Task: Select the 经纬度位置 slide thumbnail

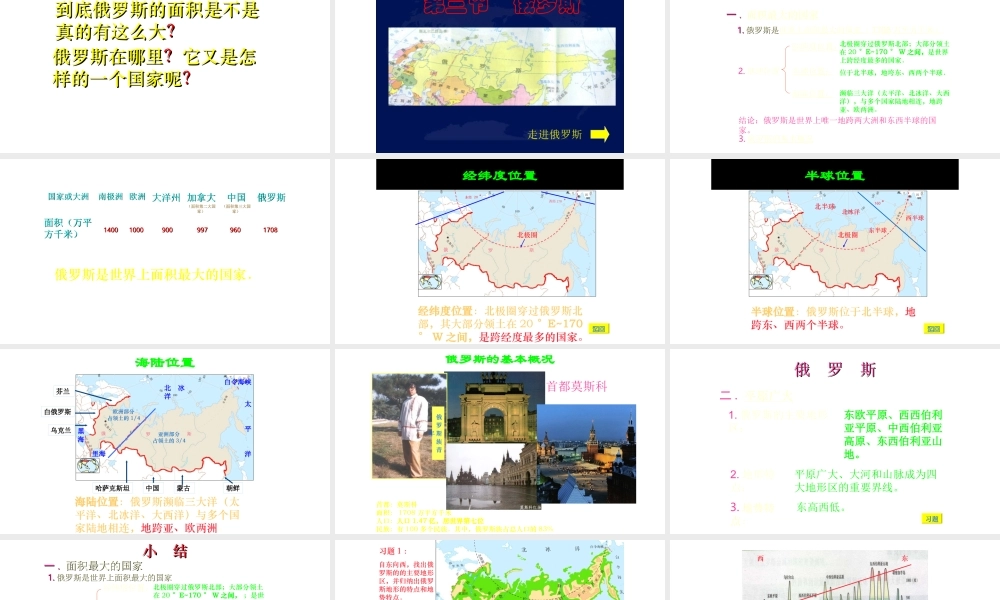Action: coord(500,251)
